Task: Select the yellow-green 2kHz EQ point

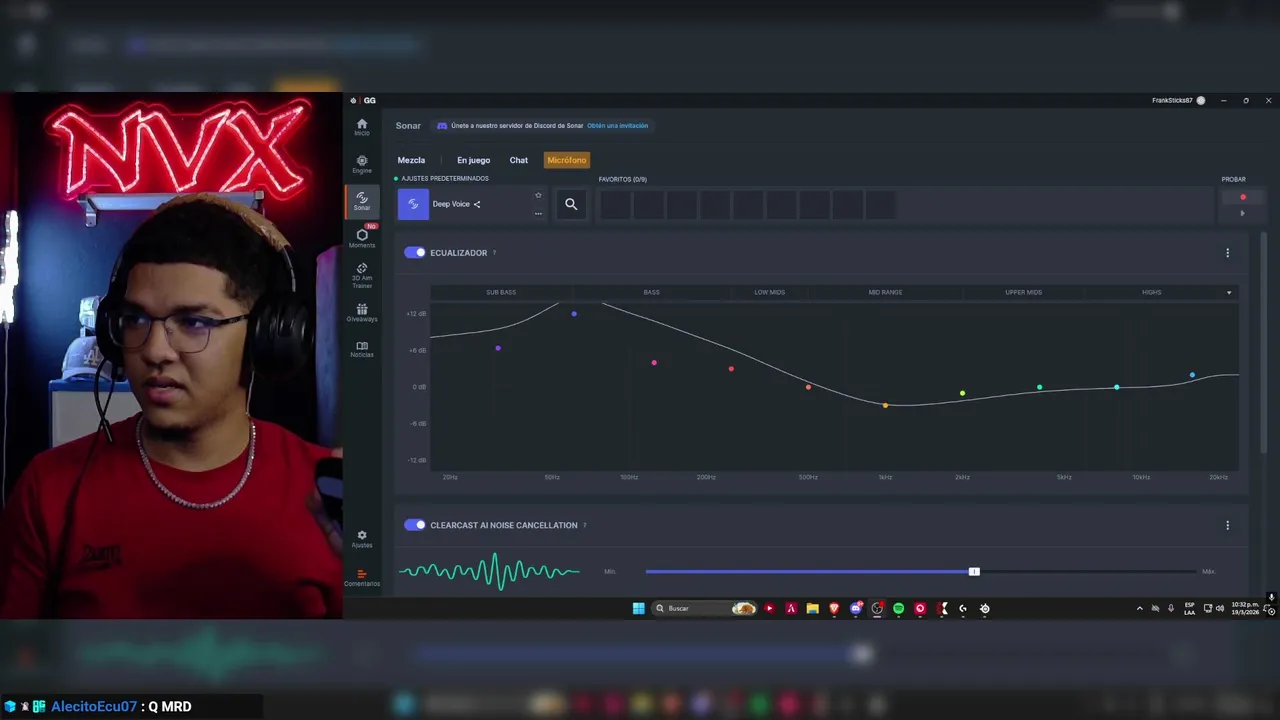Action: [x=962, y=393]
